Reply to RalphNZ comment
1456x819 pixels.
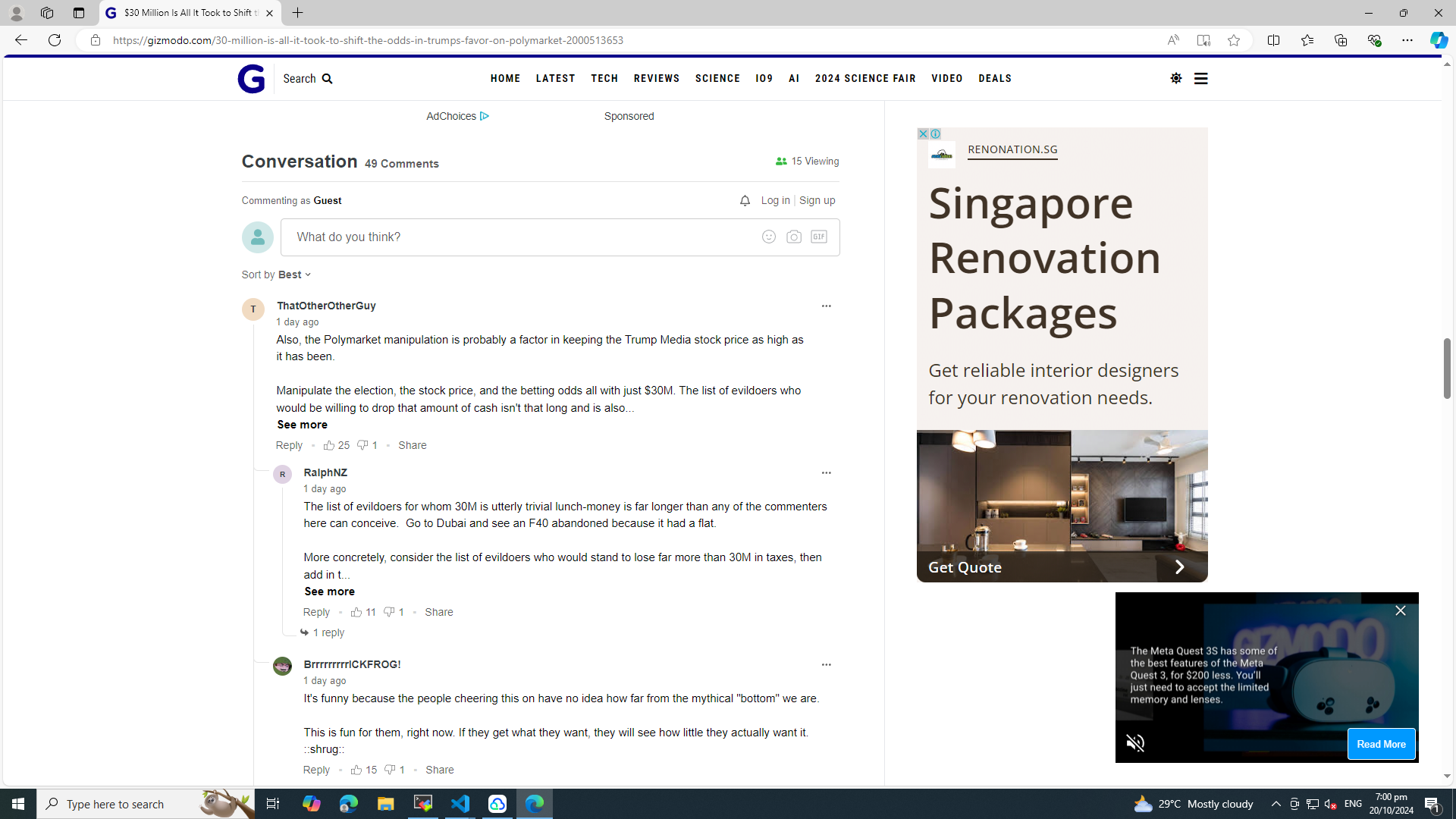pos(316,612)
